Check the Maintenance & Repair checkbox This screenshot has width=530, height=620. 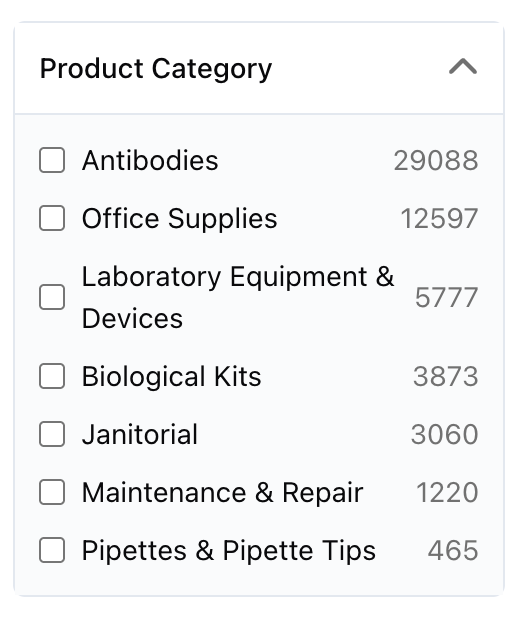pos(52,492)
